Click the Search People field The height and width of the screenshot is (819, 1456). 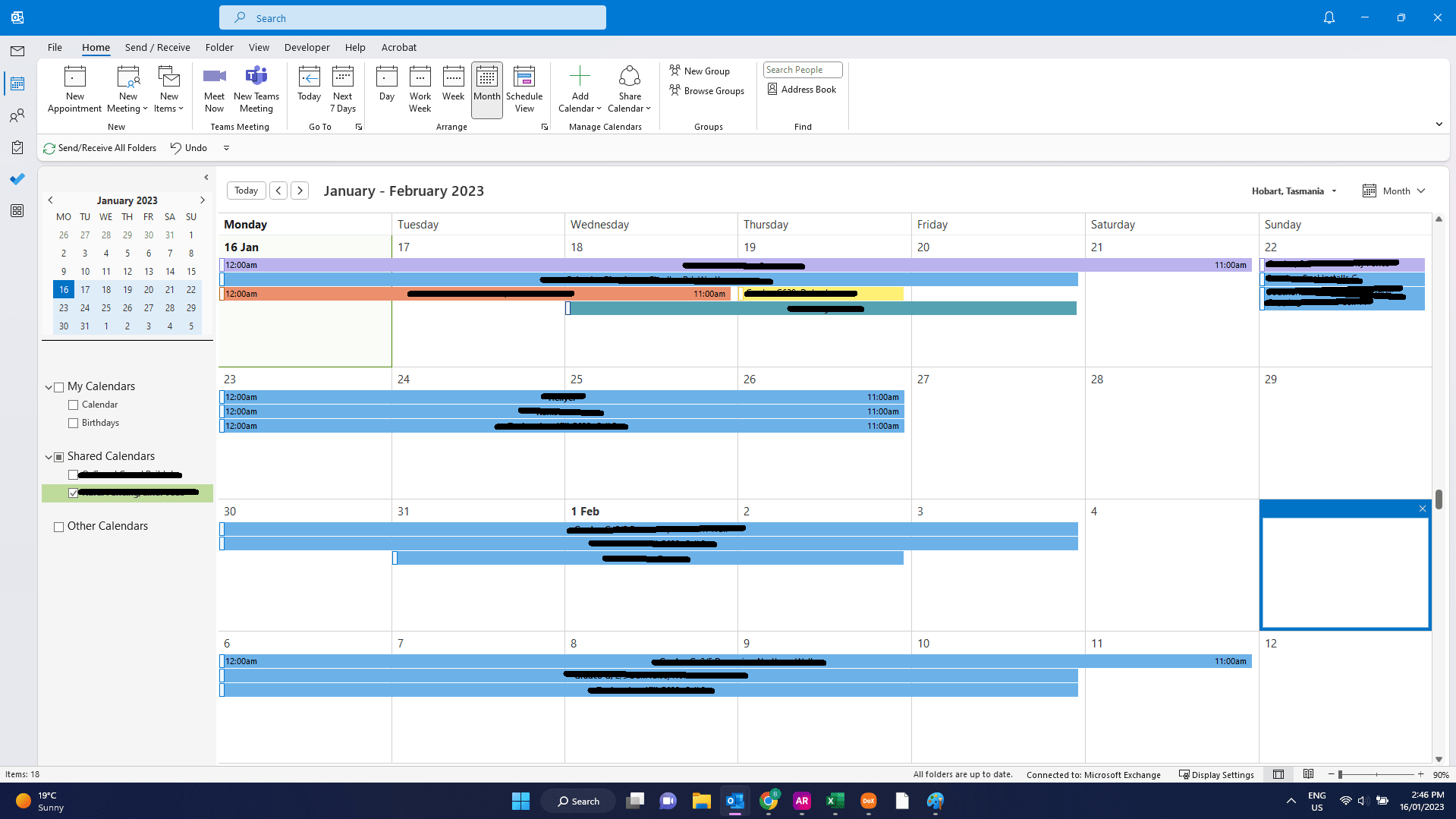(803, 70)
